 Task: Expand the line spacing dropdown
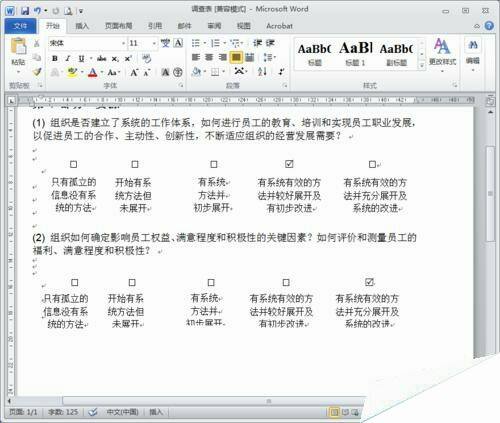(x=270, y=57)
